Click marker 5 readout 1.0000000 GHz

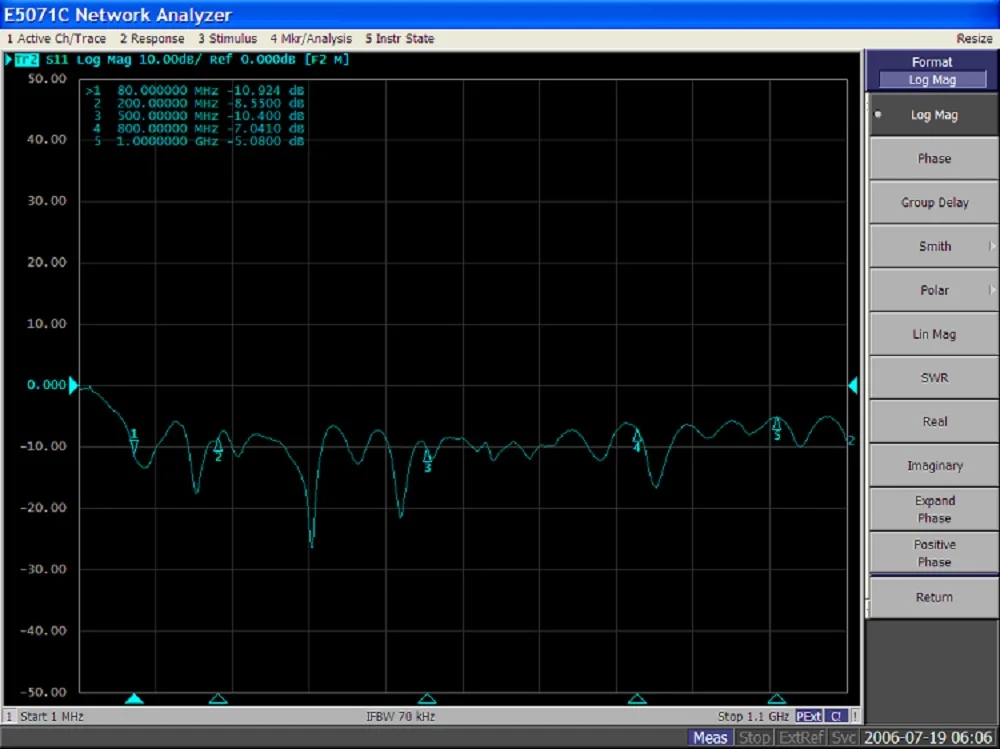tap(167, 141)
